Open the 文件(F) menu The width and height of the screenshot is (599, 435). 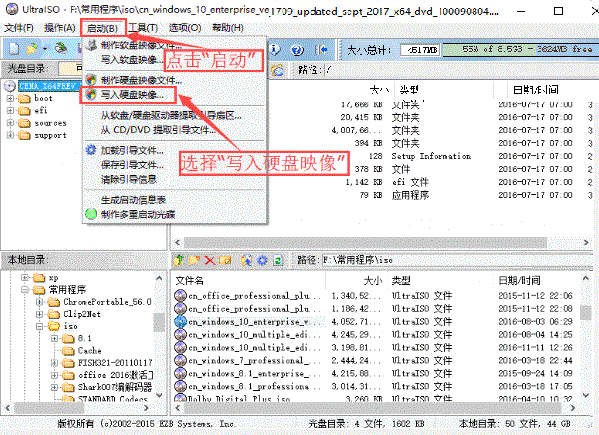click(19, 28)
